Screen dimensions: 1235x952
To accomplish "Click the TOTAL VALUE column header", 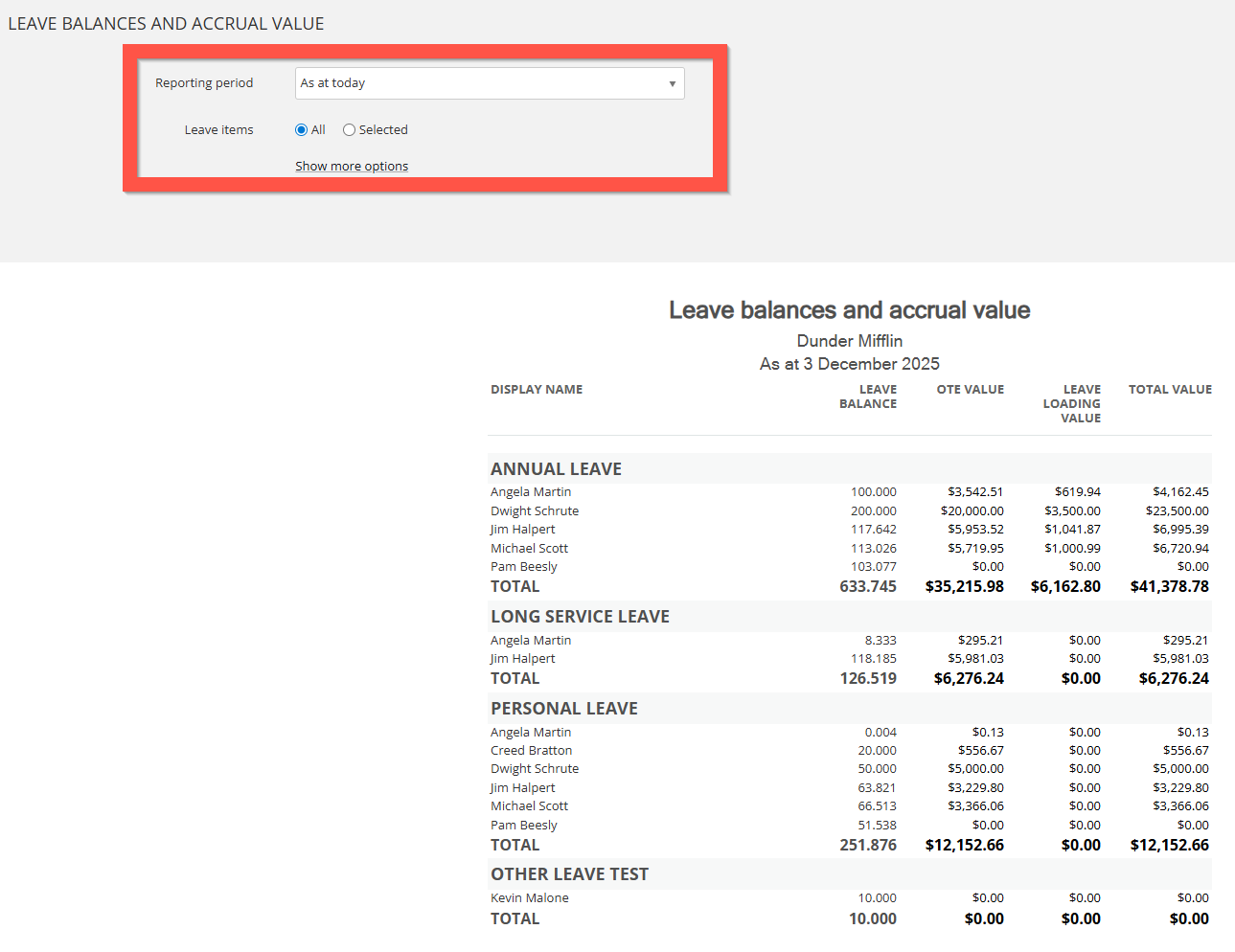I will 1170,390.
